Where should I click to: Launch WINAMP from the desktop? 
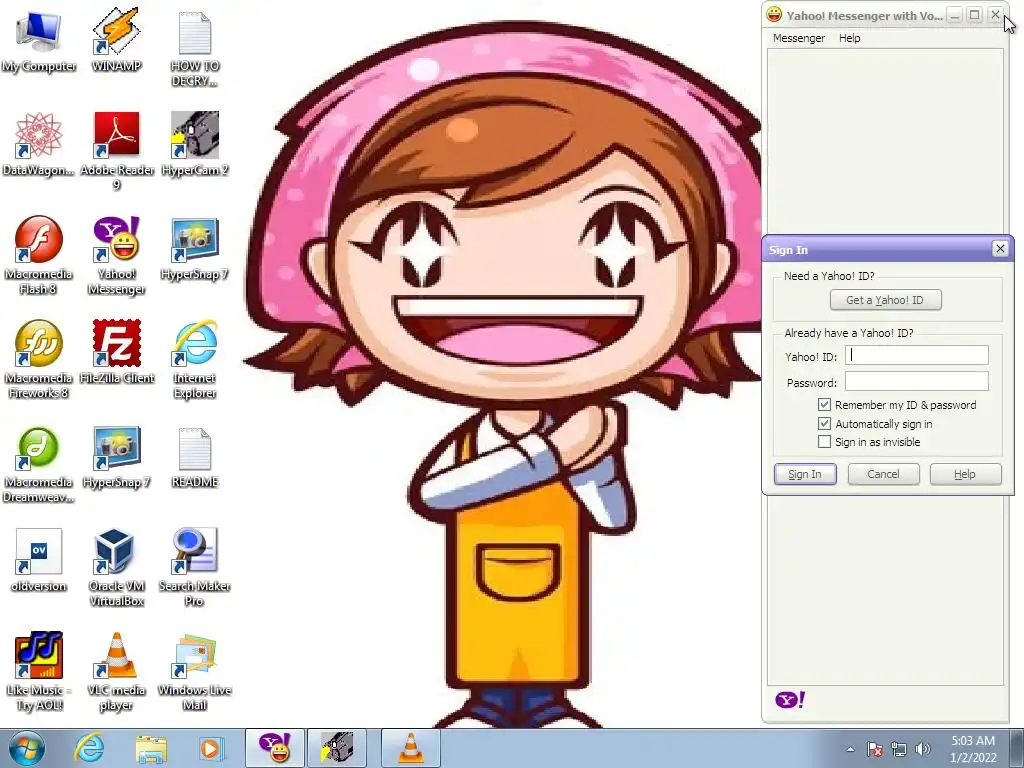click(116, 40)
